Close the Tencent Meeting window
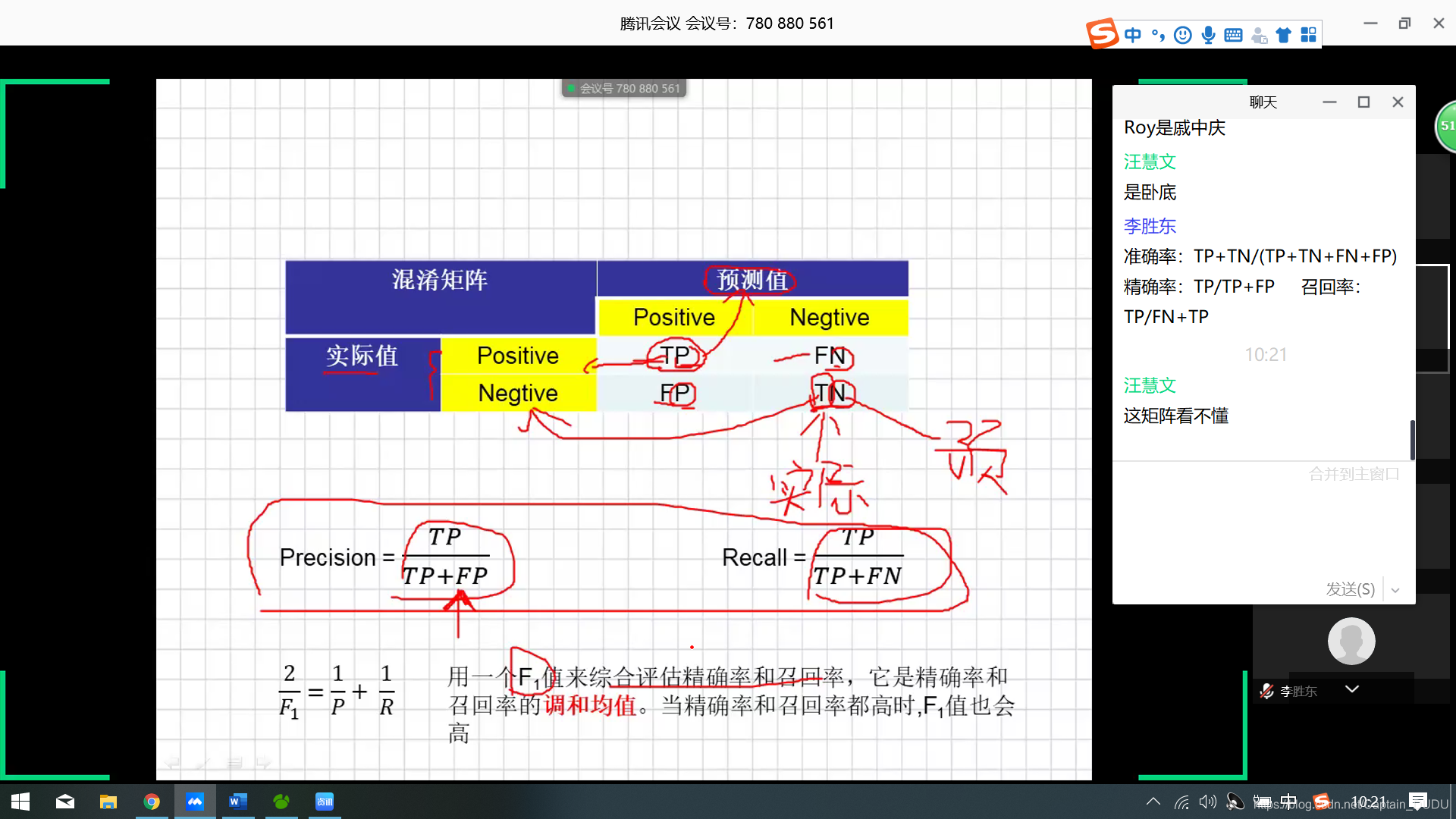This screenshot has width=1456, height=819. click(x=1439, y=24)
